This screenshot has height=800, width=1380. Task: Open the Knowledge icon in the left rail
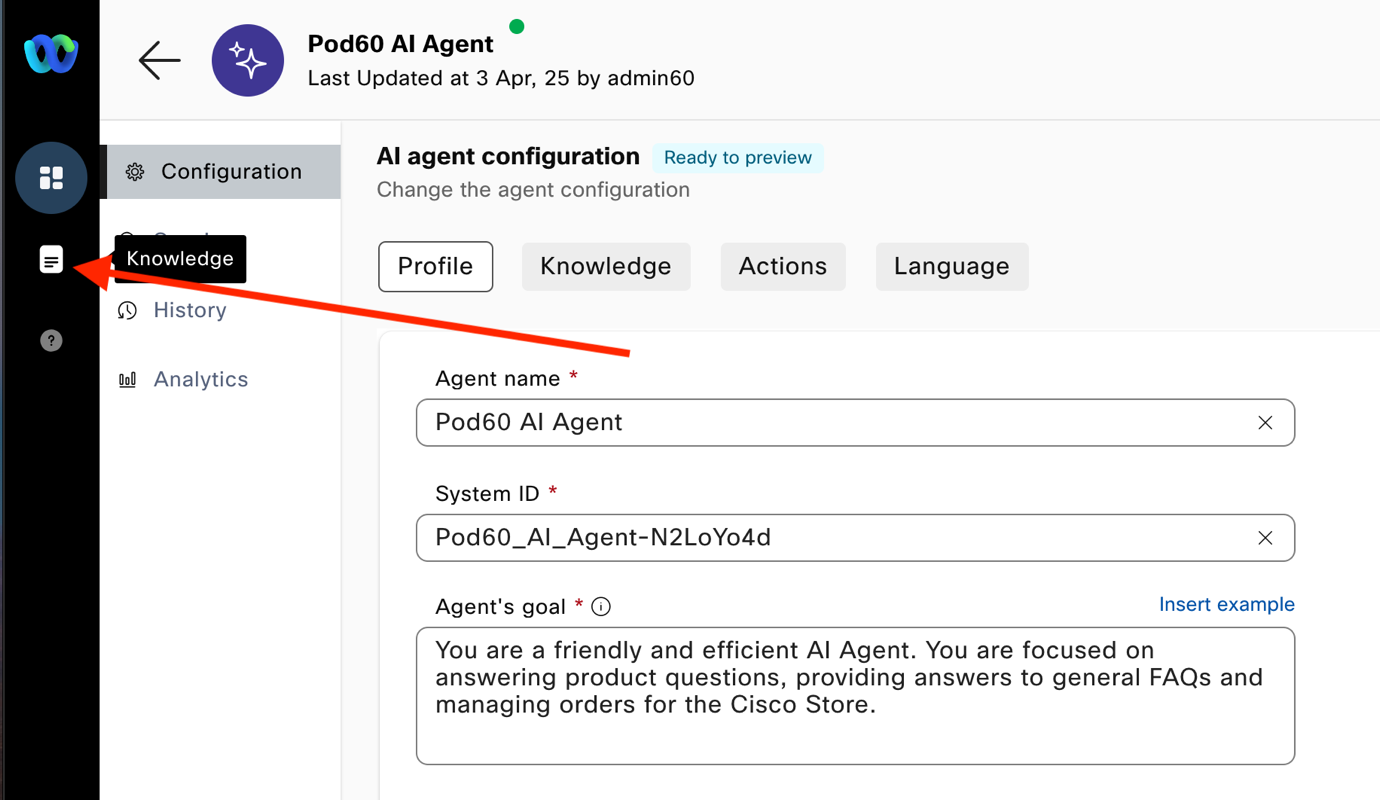tap(51, 260)
